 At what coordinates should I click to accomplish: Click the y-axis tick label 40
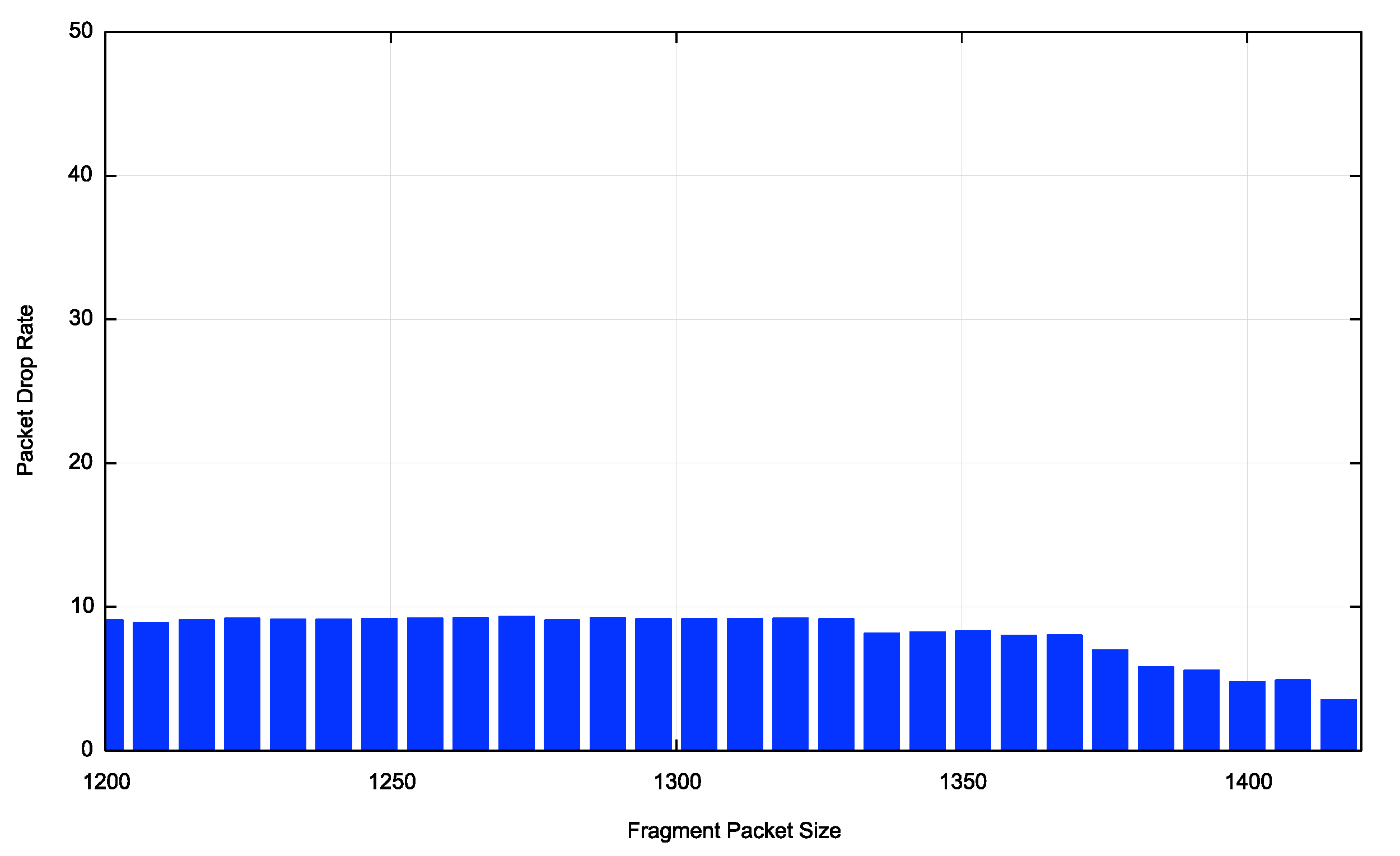(x=80, y=174)
